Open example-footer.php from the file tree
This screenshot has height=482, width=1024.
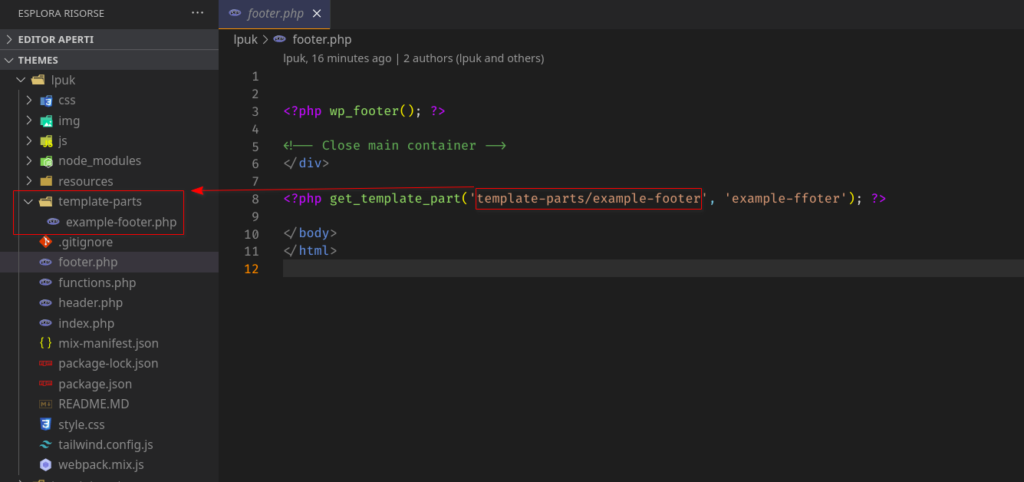coord(120,222)
